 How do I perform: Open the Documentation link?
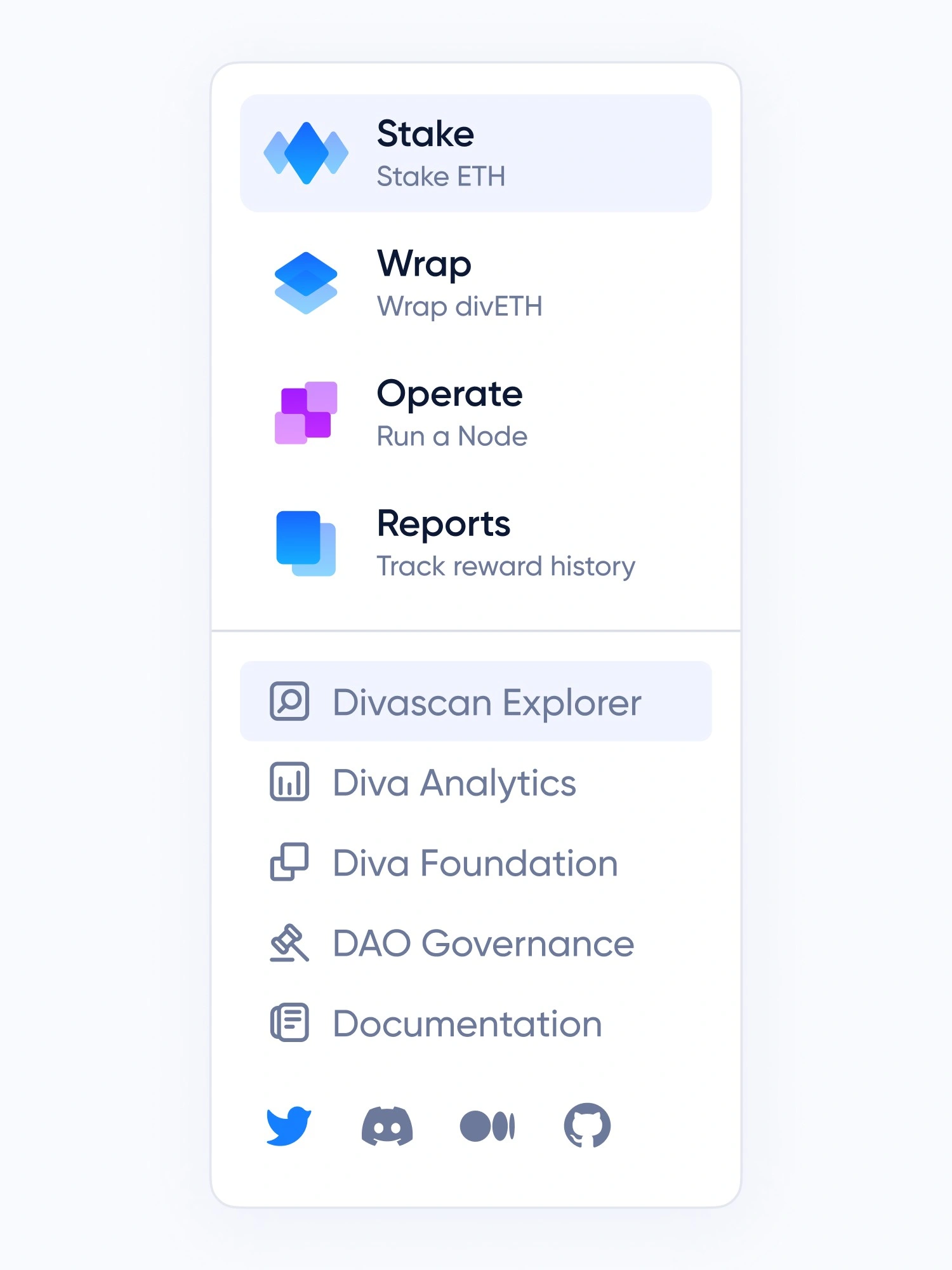click(x=467, y=1024)
